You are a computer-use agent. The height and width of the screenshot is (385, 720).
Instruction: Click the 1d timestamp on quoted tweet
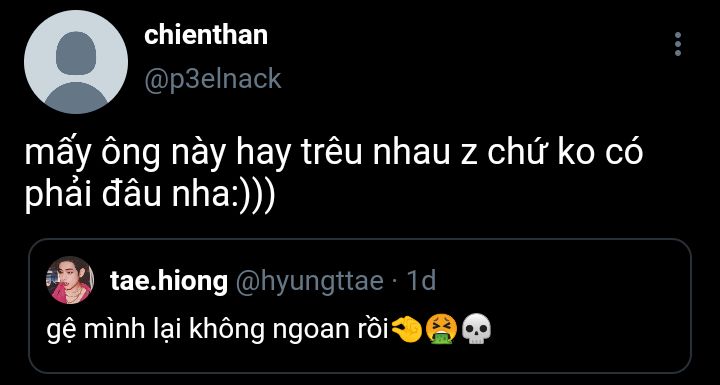422,280
